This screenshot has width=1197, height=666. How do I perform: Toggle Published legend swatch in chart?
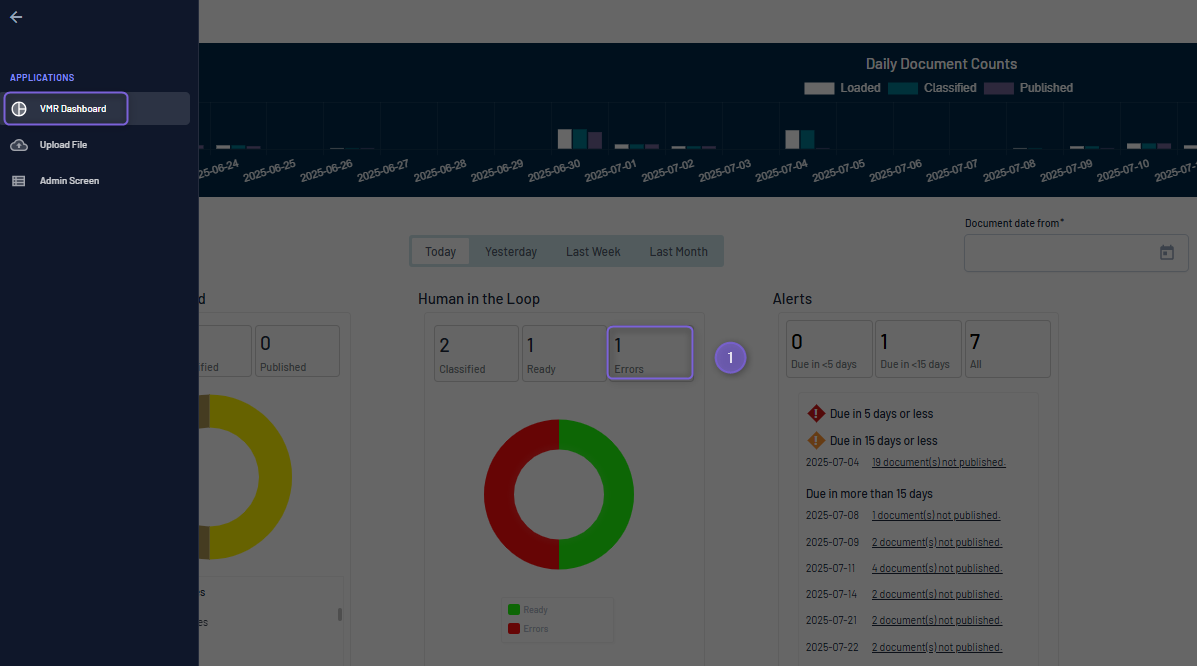pyautogui.click(x=999, y=88)
